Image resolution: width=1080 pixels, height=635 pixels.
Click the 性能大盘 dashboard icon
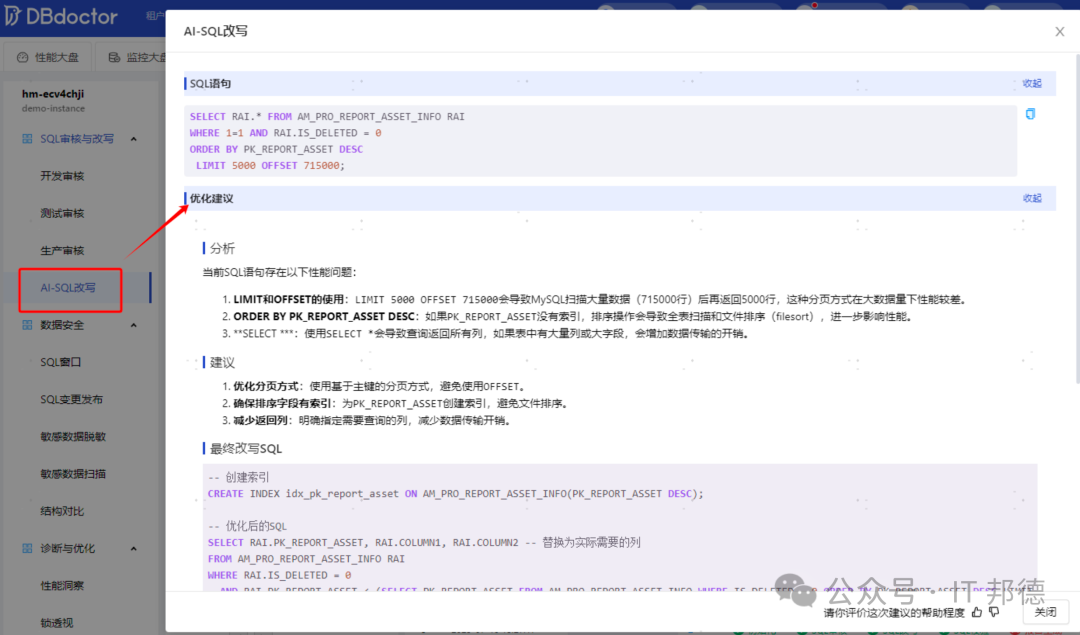tap(23, 58)
